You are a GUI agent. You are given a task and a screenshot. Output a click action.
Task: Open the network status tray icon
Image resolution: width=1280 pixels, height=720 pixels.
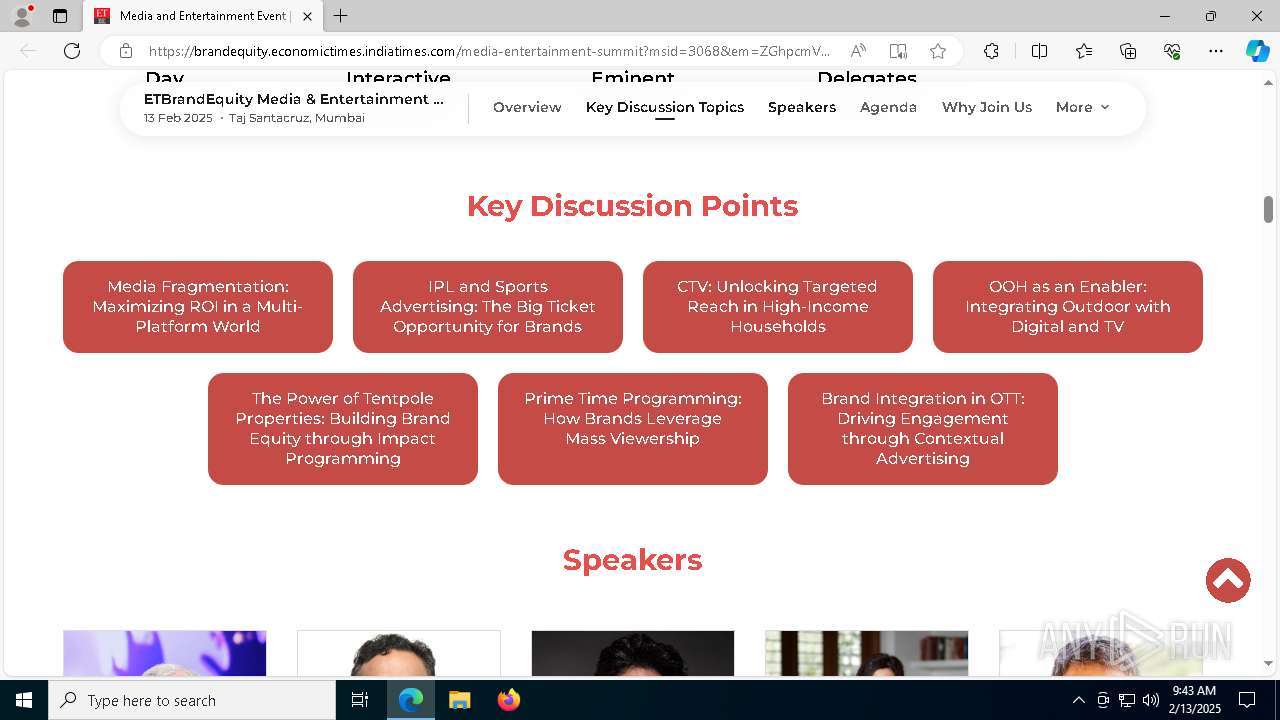tap(1127, 700)
